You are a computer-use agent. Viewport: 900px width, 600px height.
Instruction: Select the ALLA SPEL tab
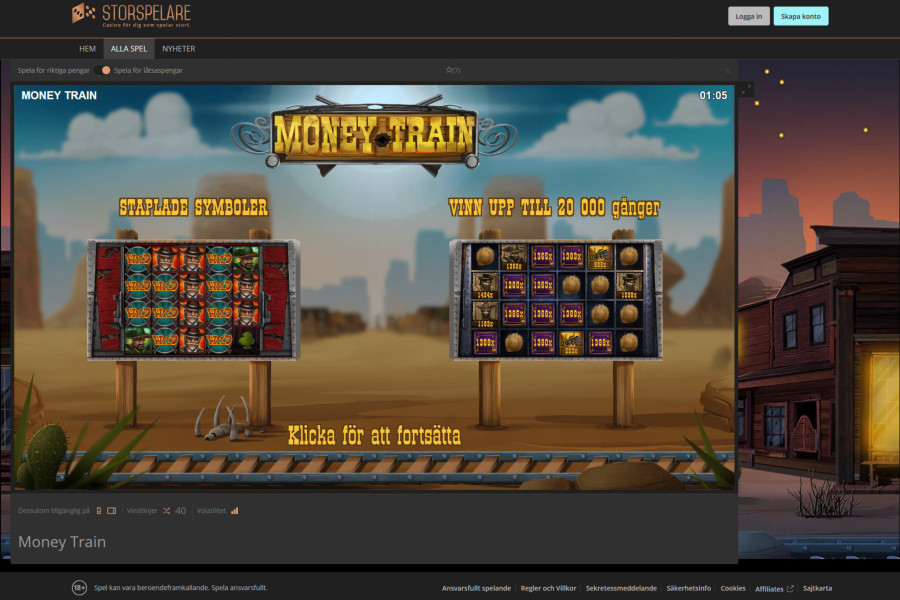pos(129,49)
